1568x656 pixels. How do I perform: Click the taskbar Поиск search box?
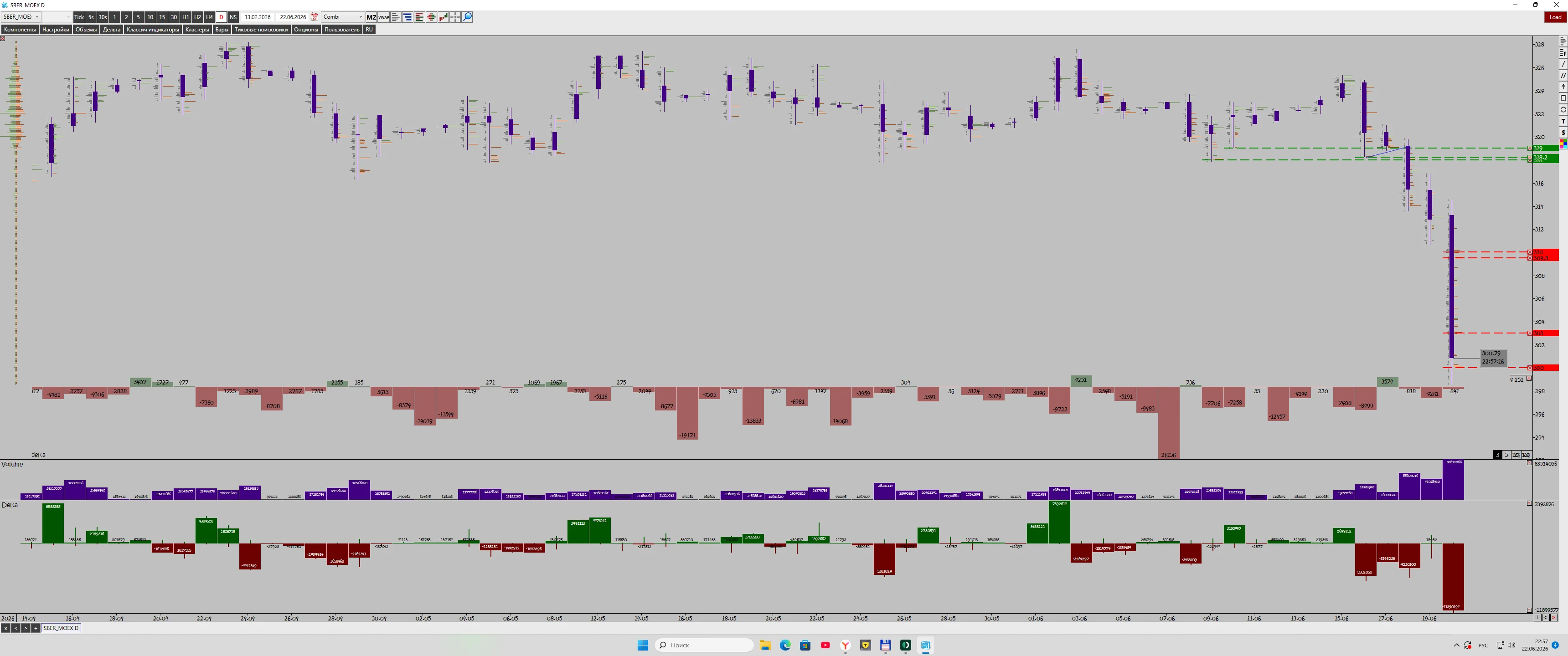[x=704, y=645]
